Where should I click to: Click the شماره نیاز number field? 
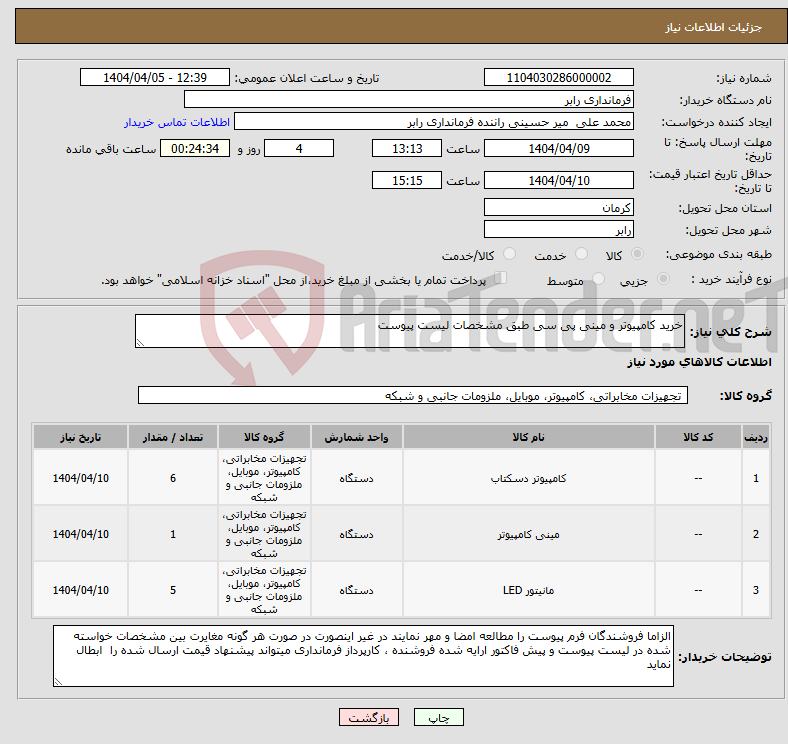pyautogui.click(x=559, y=77)
